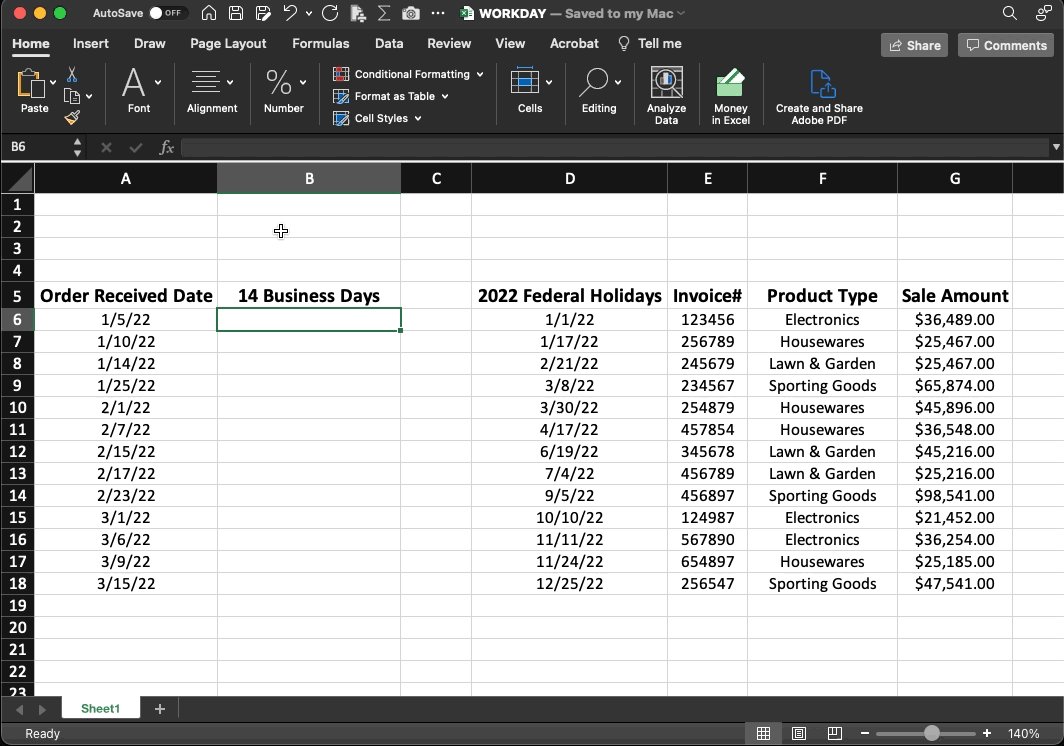Open the Format as Table dropdown
The image size is (1064, 746).
391,96
